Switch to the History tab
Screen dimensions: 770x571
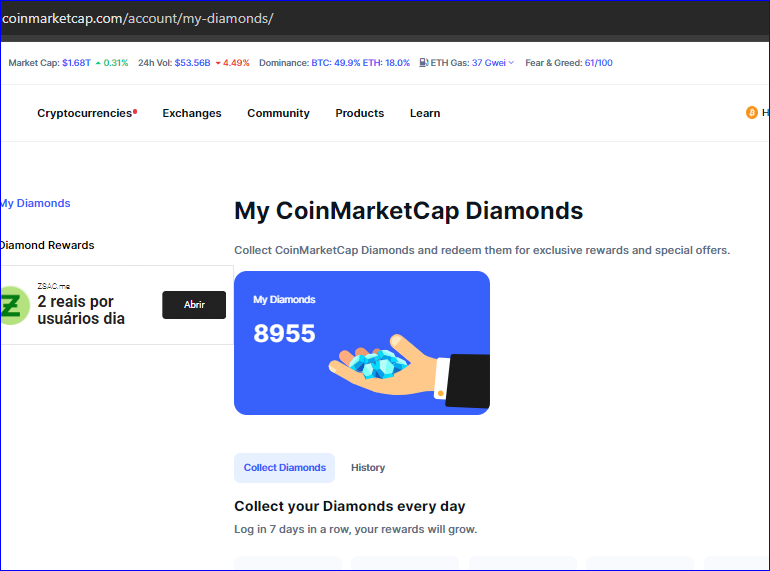pos(368,468)
